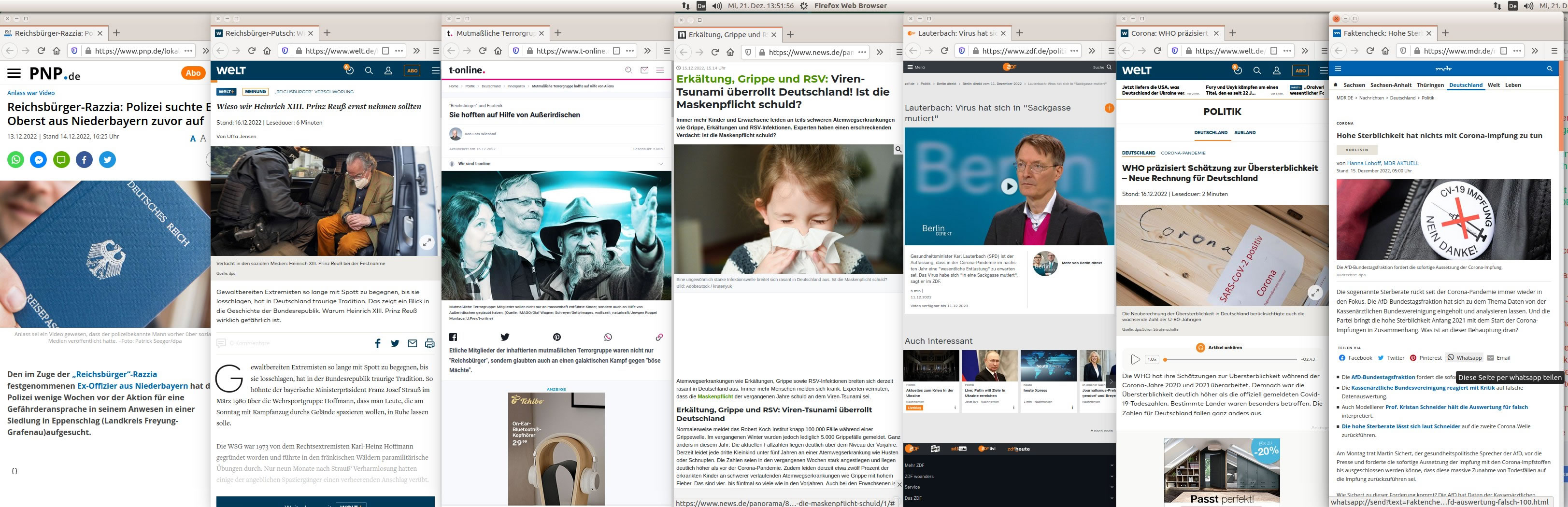Open author link Hanna Lohoff, MDR AKTUELL
The height and width of the screenshot is (507, 1568).
[1383, 163]
